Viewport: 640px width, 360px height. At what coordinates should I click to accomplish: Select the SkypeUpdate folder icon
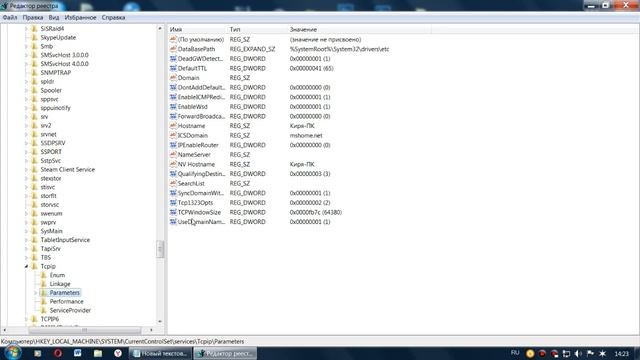click(x=35, y=38)
